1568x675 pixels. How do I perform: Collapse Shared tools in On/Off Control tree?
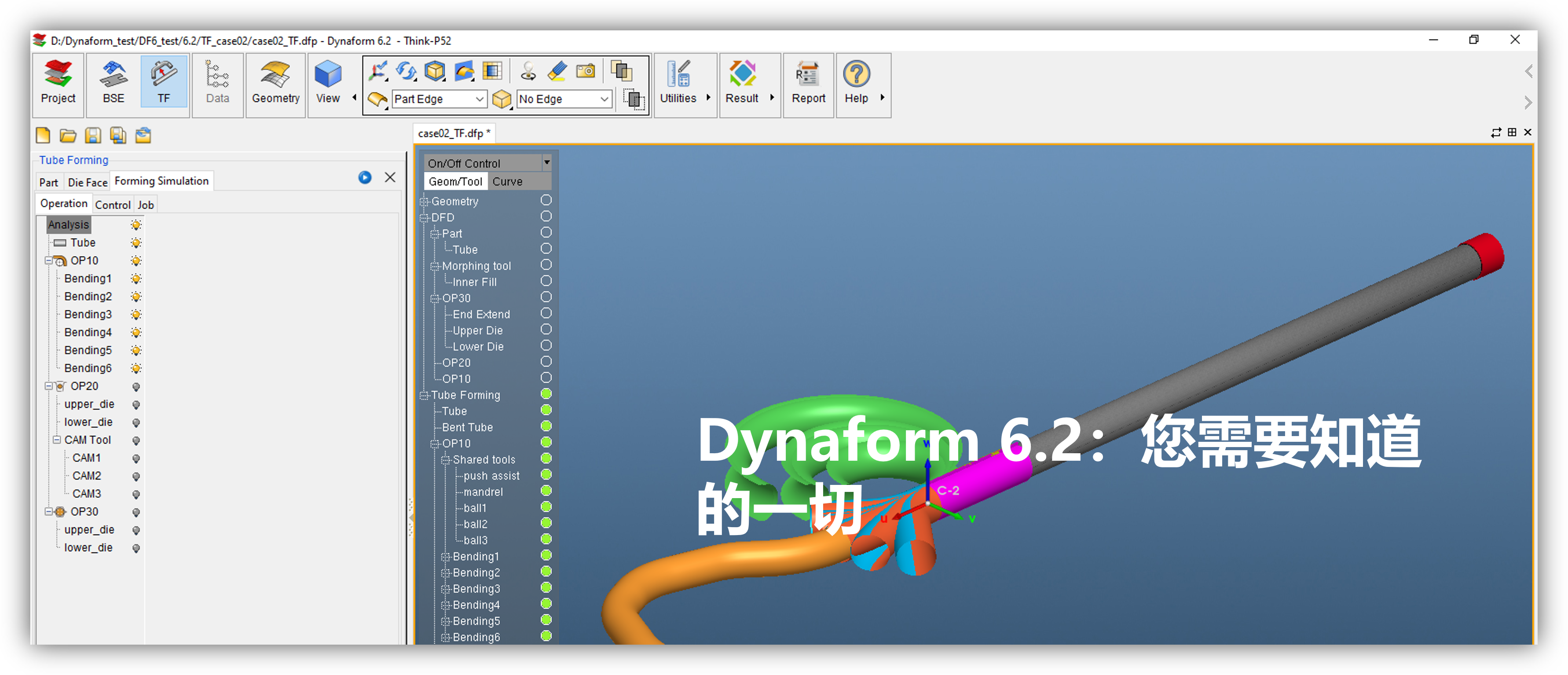pyautogui.click(x=446, y=460)
